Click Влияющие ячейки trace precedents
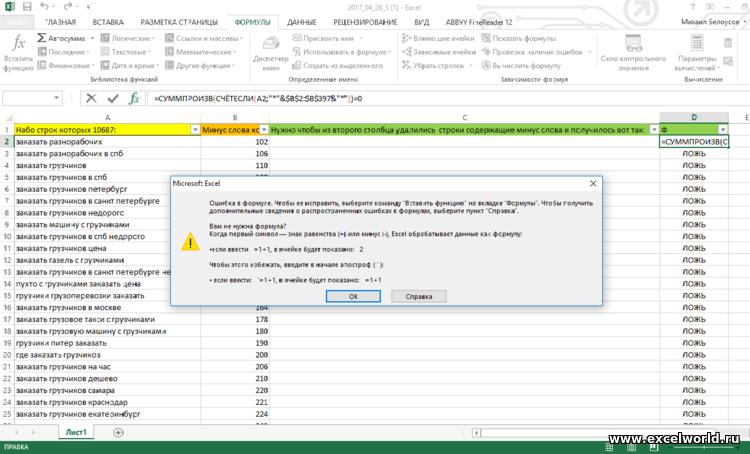This screenshot has width=750, height=454. (x=438, y=38)
